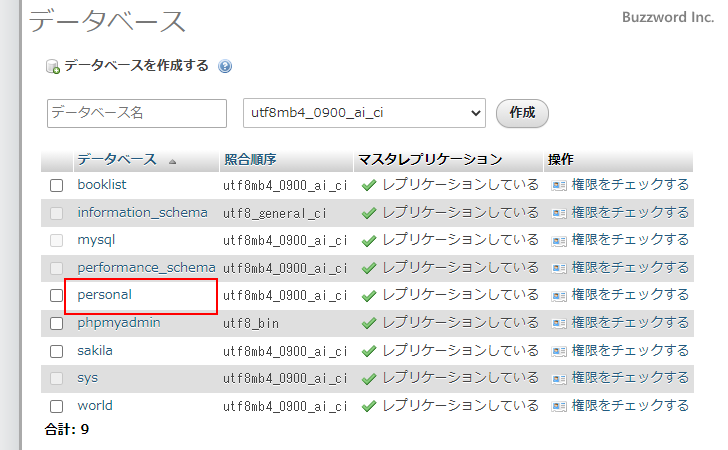Open the personal database link
Screen dimensions: 728x450
tap(104, 295)
